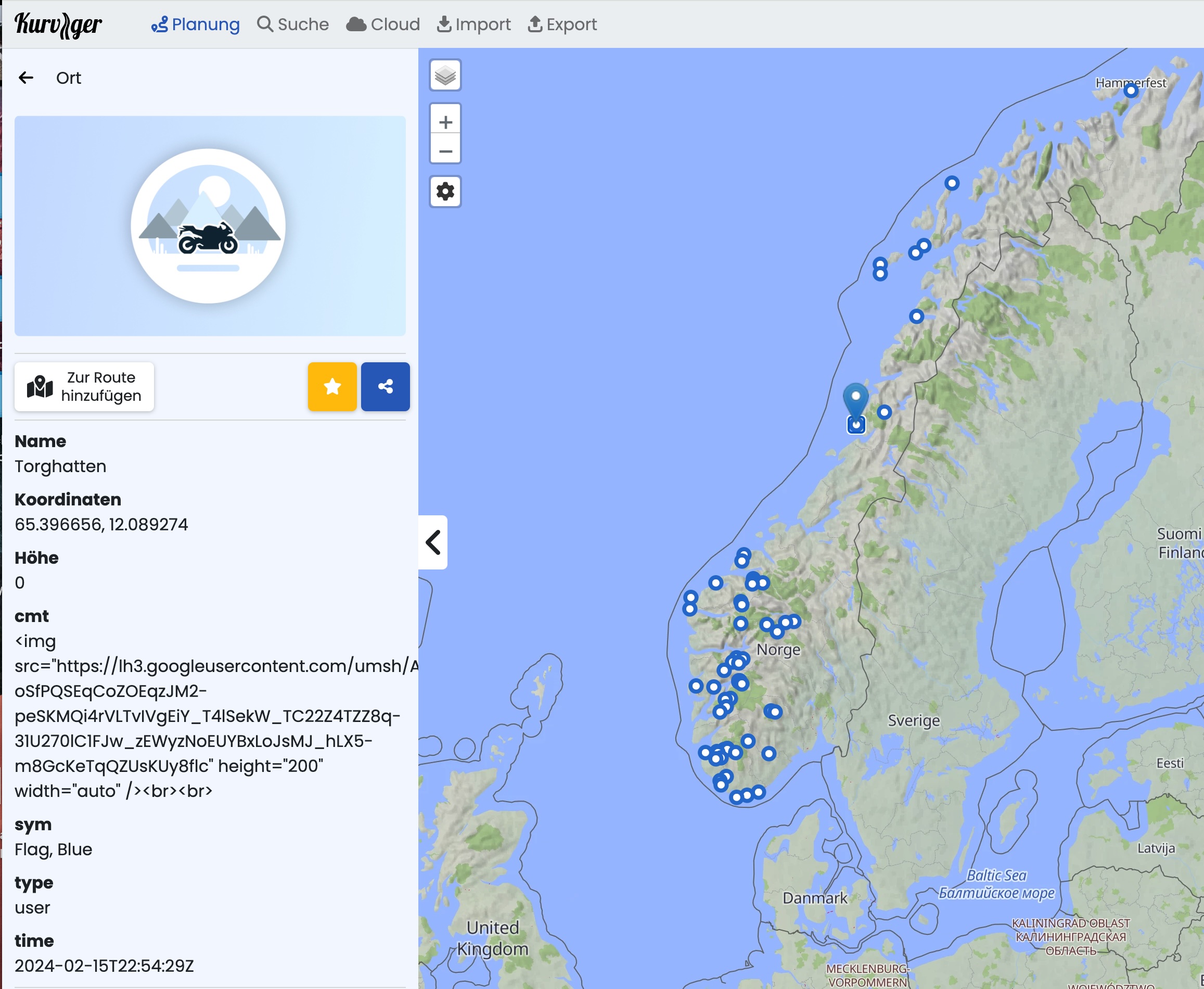Screen dimensions: 1204x989
Task: Click the northernmost Lofoten waypoint marker
Action: [x=952, y=183]
